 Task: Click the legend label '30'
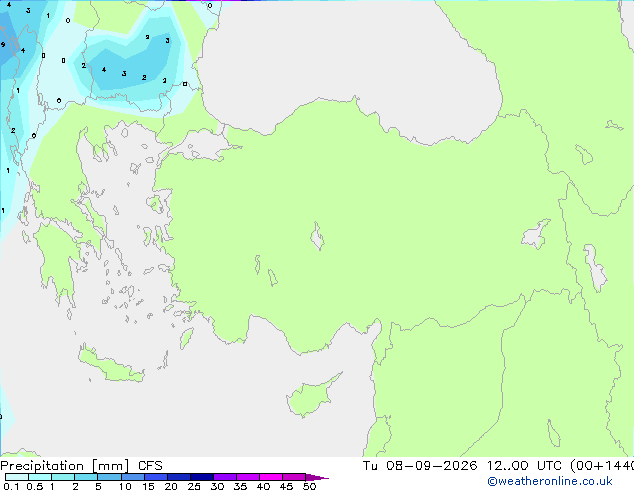tap(217, 486)
